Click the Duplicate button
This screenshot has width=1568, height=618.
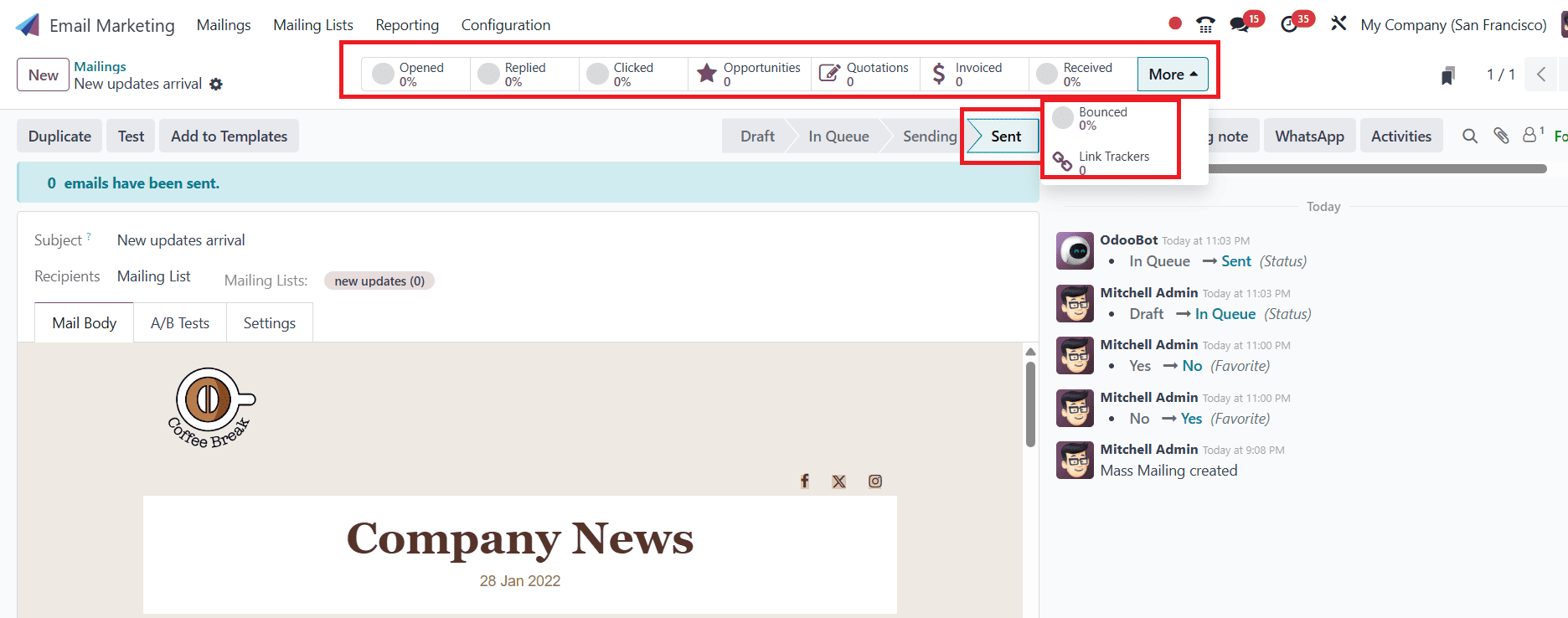point(59,136)
